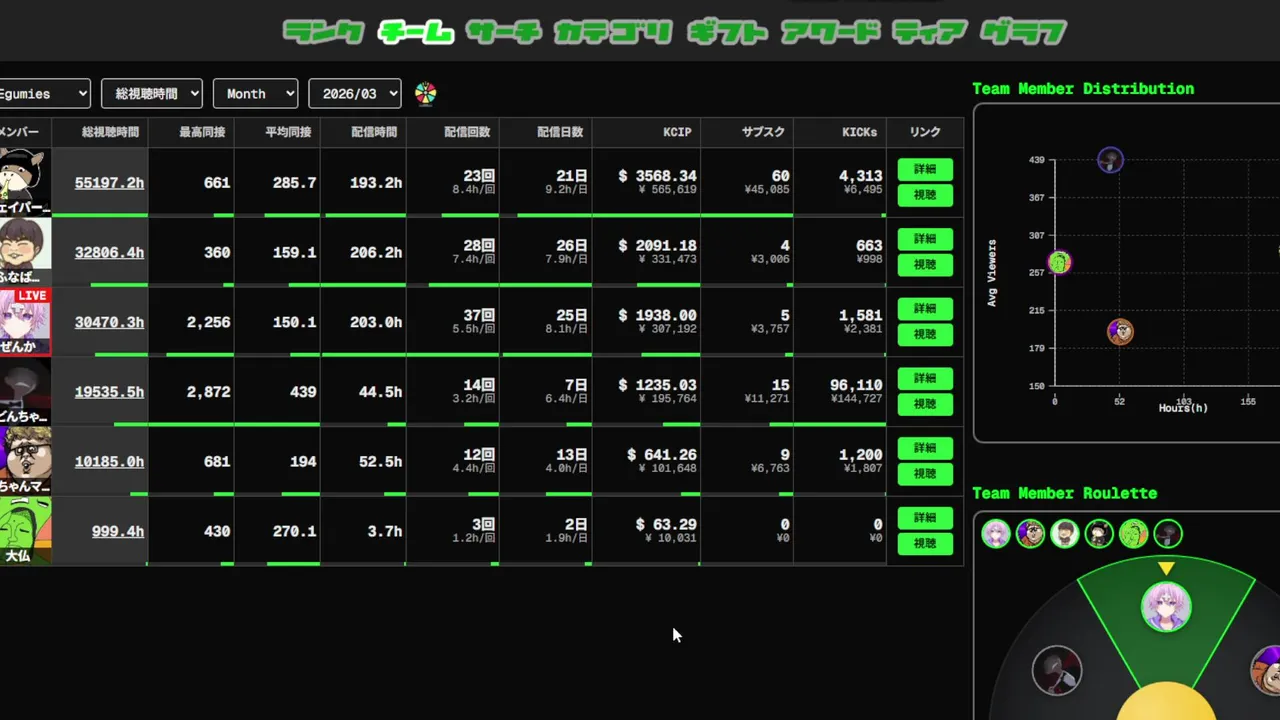Click the $ 3568.34 KCIP value
The width and height of the screenshot is (1280, 720).
[x=657, y=176]
